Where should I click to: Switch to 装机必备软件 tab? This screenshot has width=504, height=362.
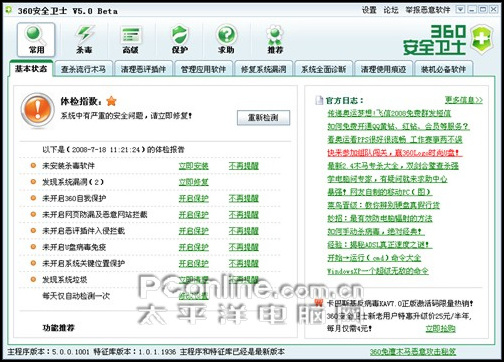(443, 69)
